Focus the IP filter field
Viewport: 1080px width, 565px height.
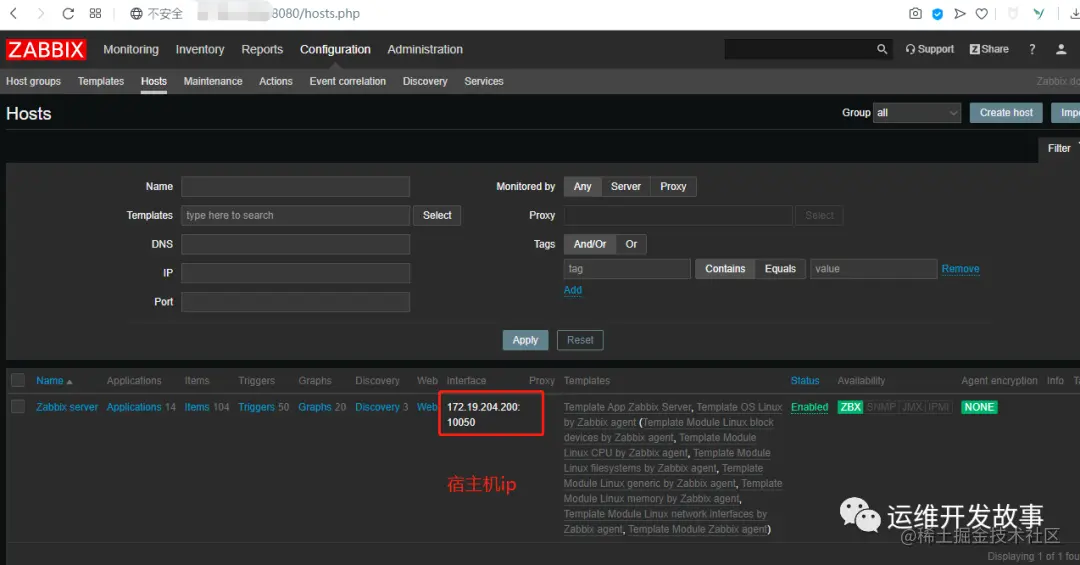click(295, 274)
